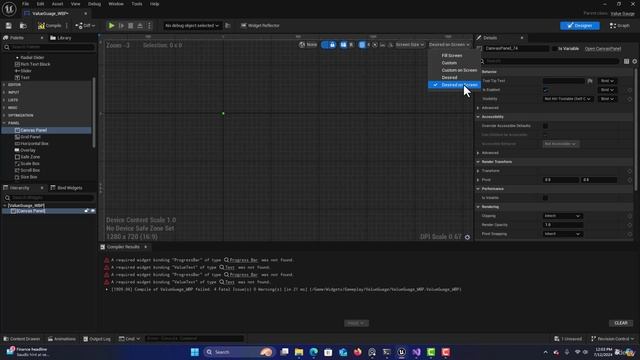Click the Render Opacity value field
Viewport: 640px width, 360px height.
[x=562, y=225]
